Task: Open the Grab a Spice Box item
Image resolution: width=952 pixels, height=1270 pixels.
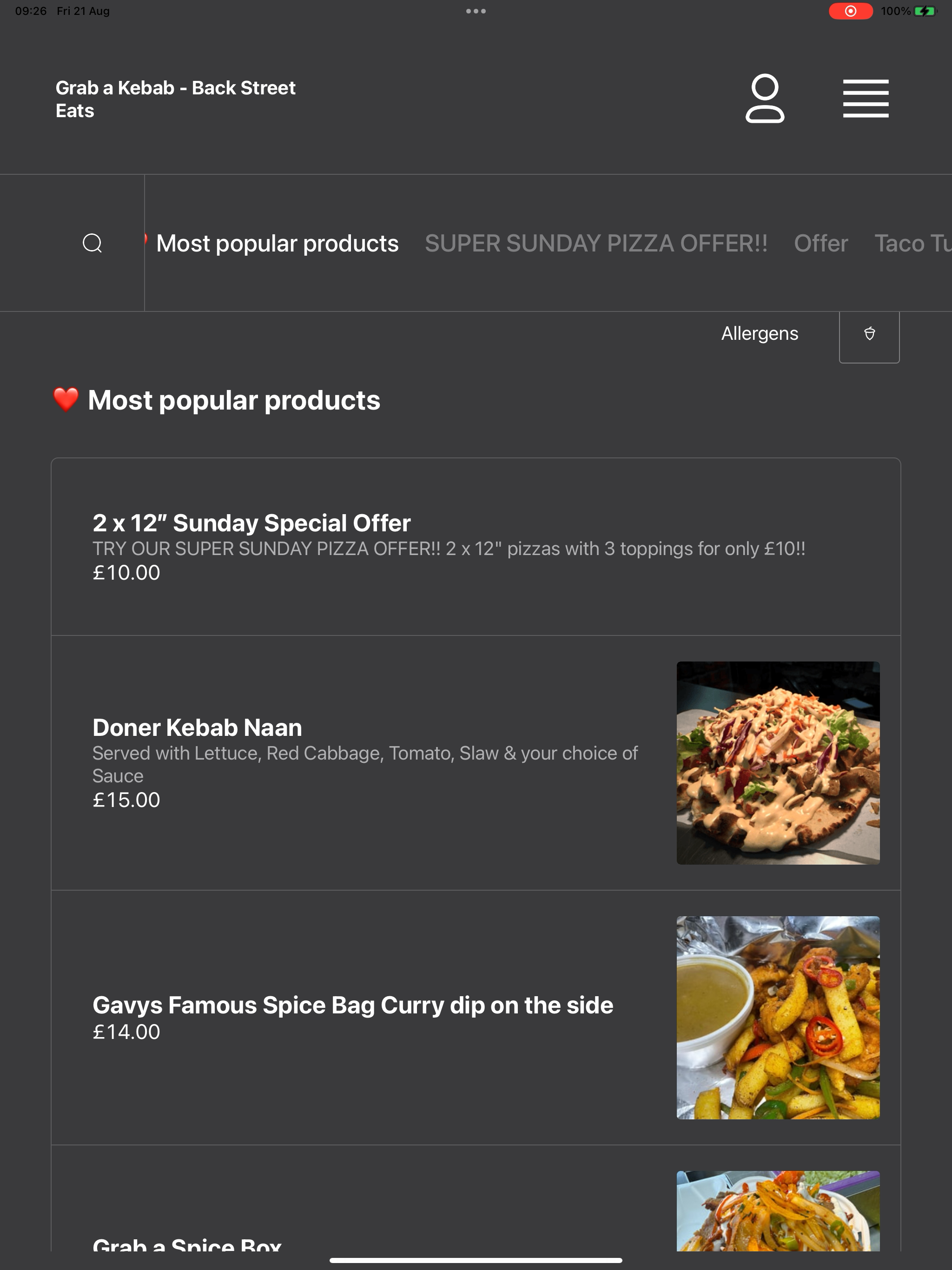Action: [476, 1199]
